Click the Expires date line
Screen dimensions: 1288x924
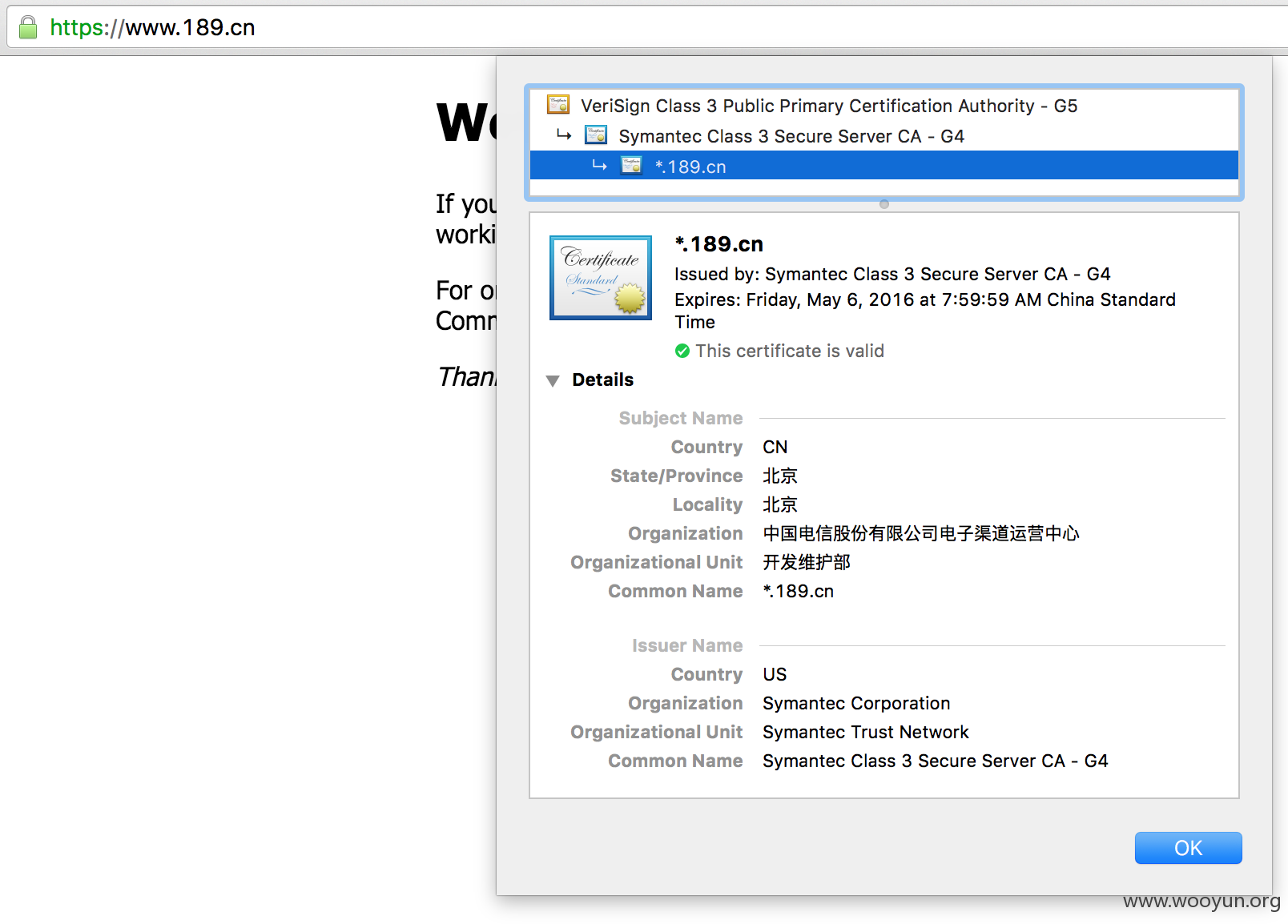tap(925, 311)
